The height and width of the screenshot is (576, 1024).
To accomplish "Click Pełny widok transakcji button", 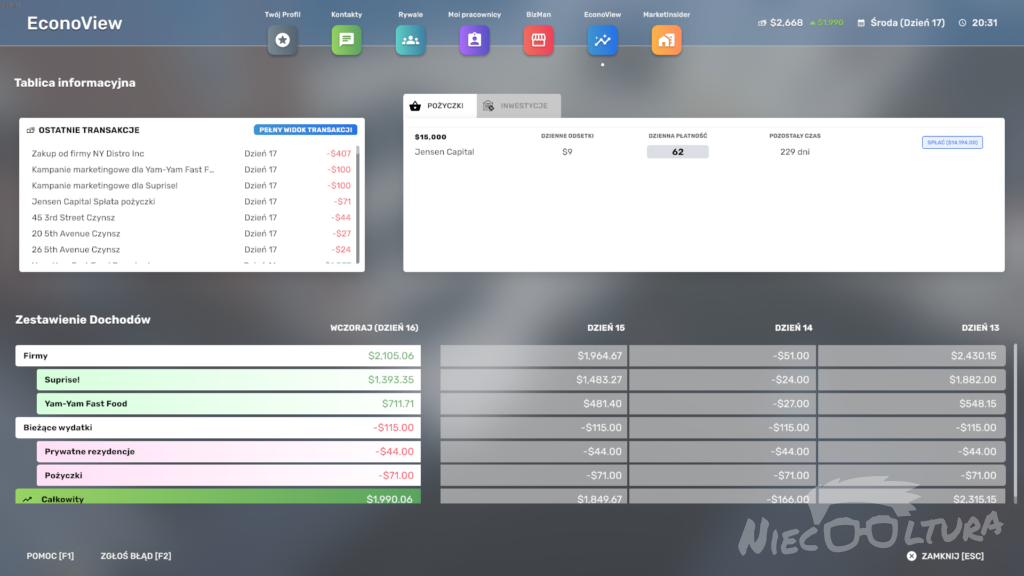I will (305, 130).
